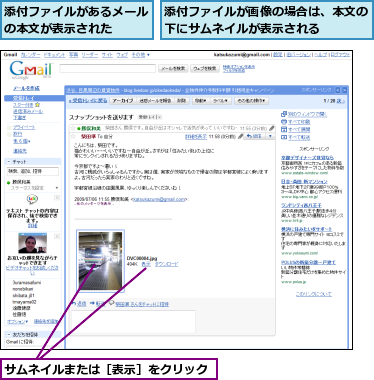Click the print all icon
The image size is (374, 380).
pos(284,122)
